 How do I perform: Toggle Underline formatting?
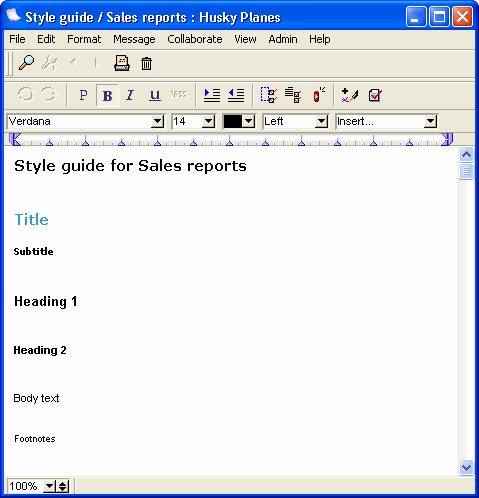[155, 95]
